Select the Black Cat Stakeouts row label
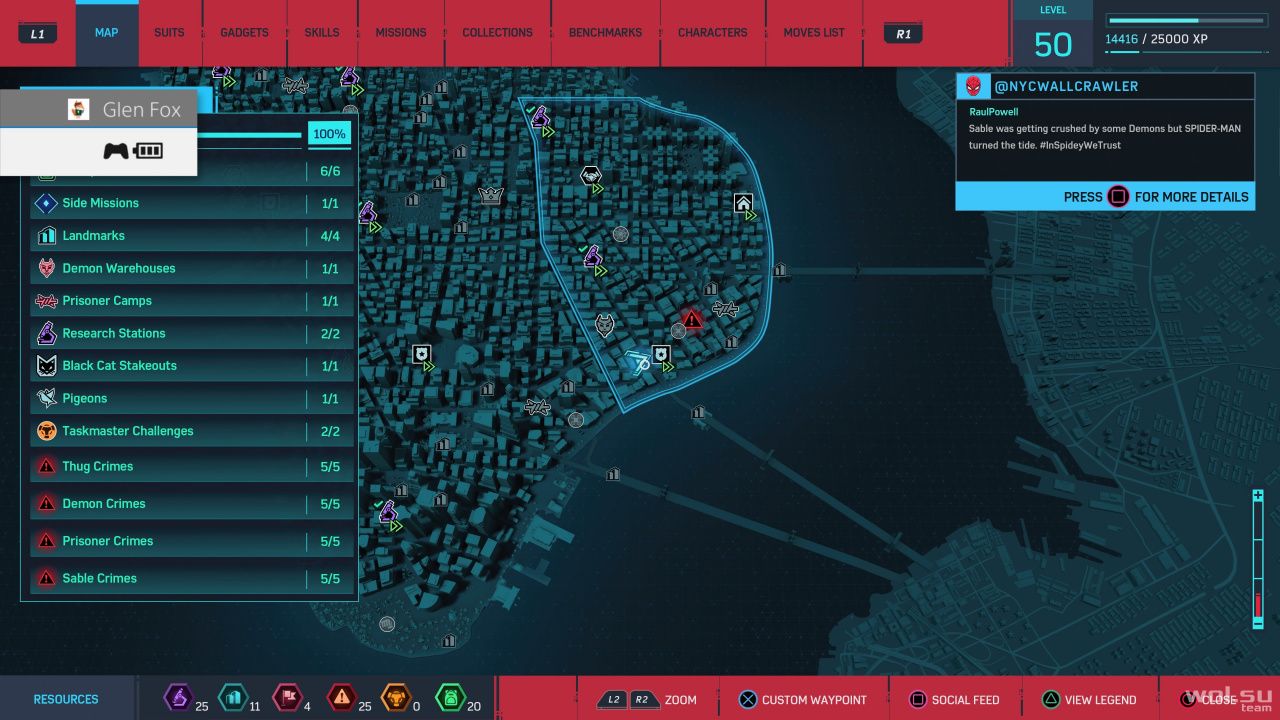 pos(120,366)
